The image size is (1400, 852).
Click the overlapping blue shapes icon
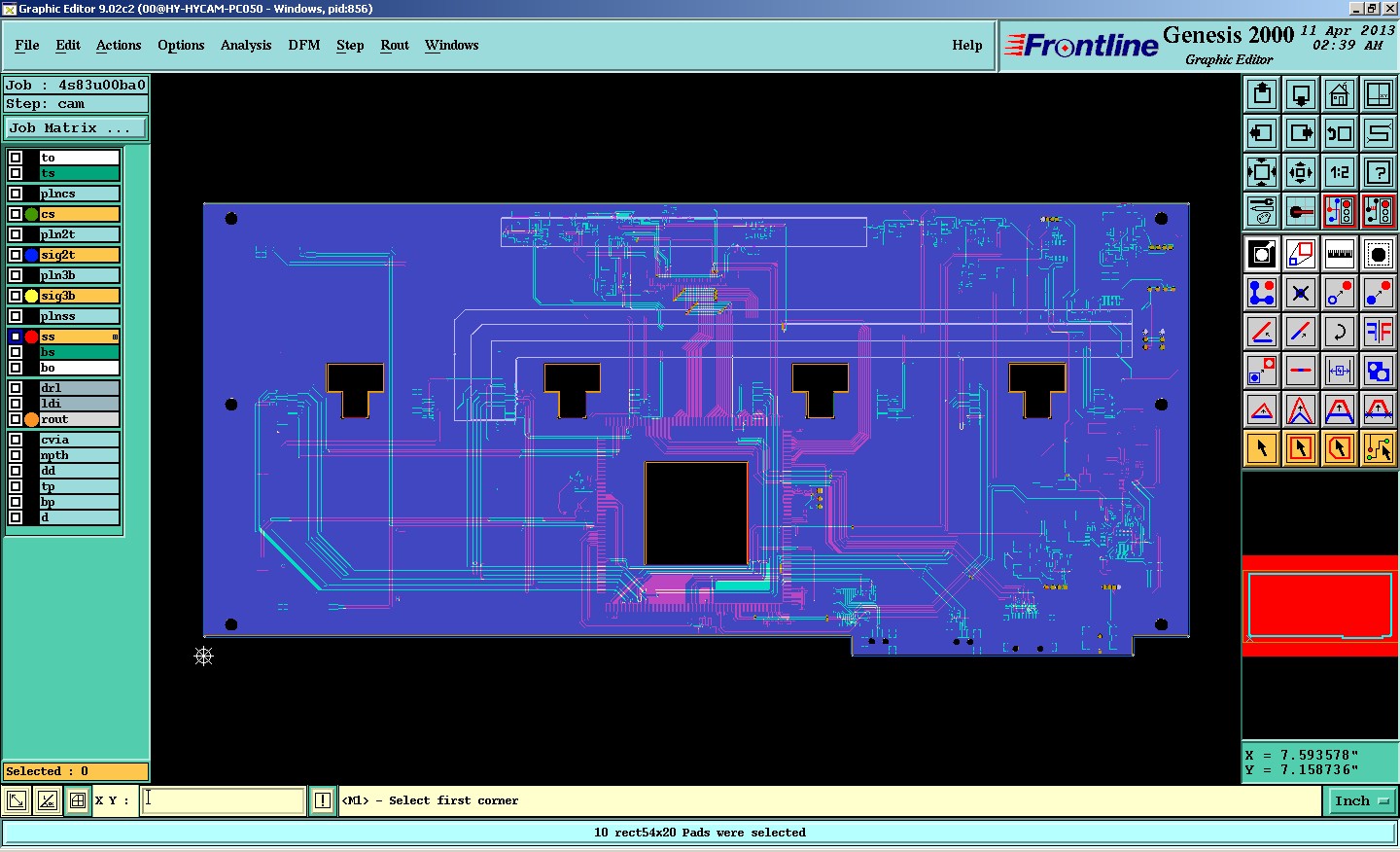click(1379, 371)
